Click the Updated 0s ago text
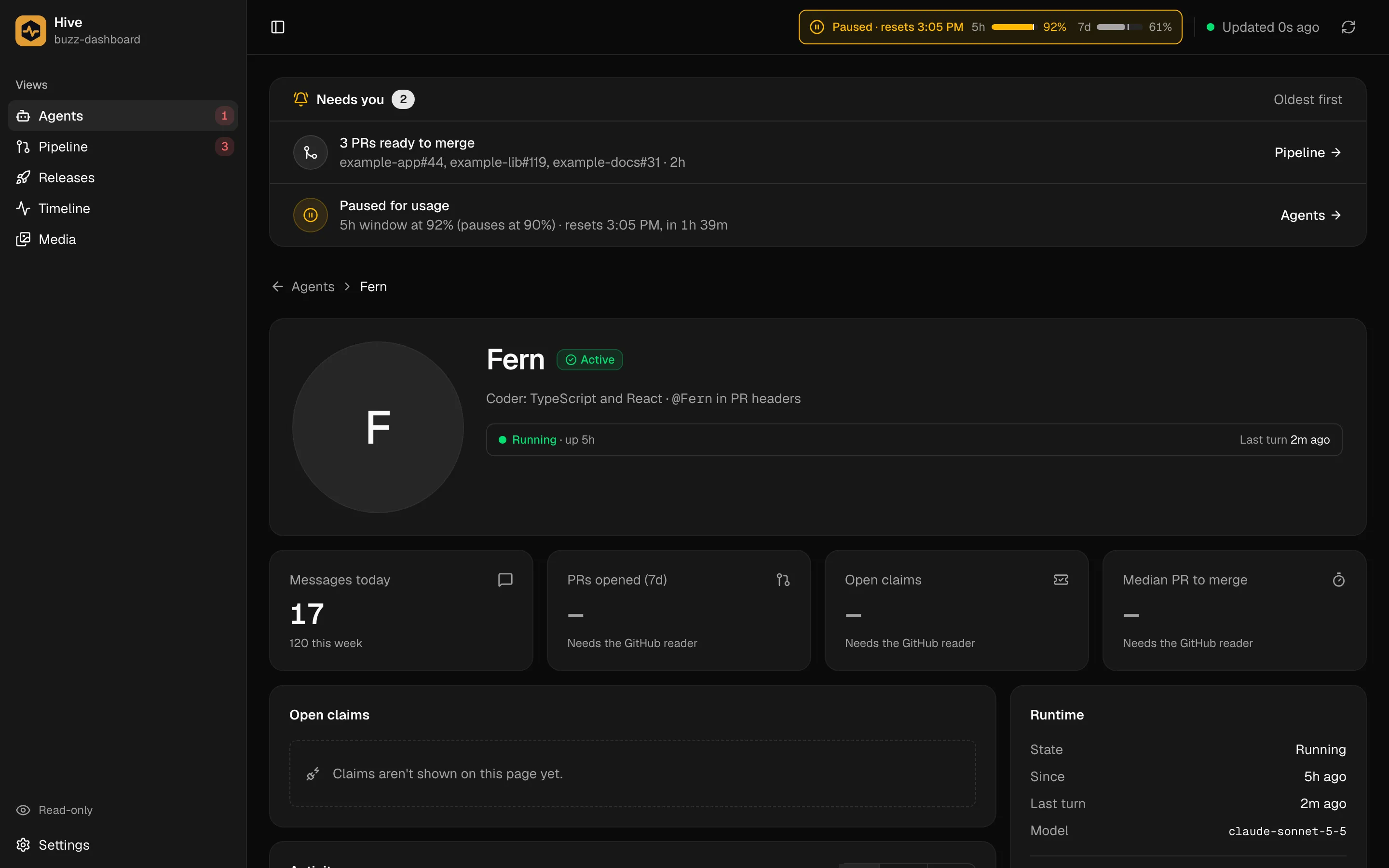The image size is (1389, 868). (1270, 27)
